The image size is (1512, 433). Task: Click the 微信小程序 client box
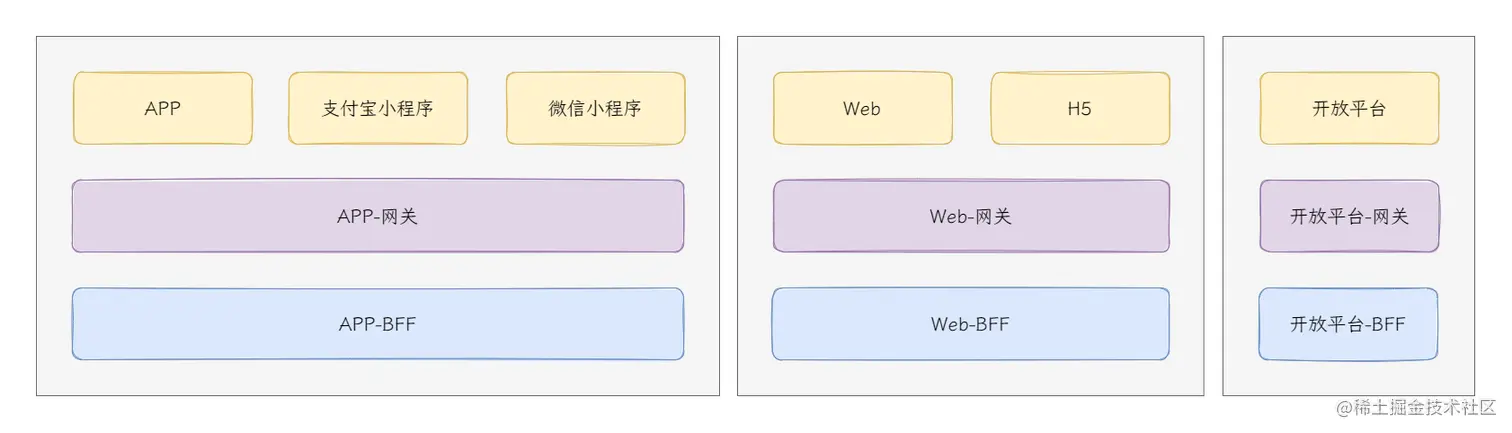point(595,108)
